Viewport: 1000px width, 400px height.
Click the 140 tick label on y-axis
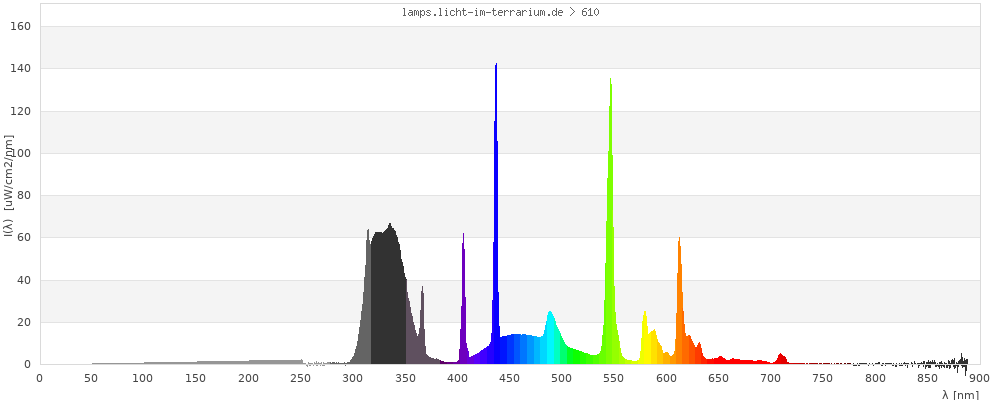pos(19,68)
